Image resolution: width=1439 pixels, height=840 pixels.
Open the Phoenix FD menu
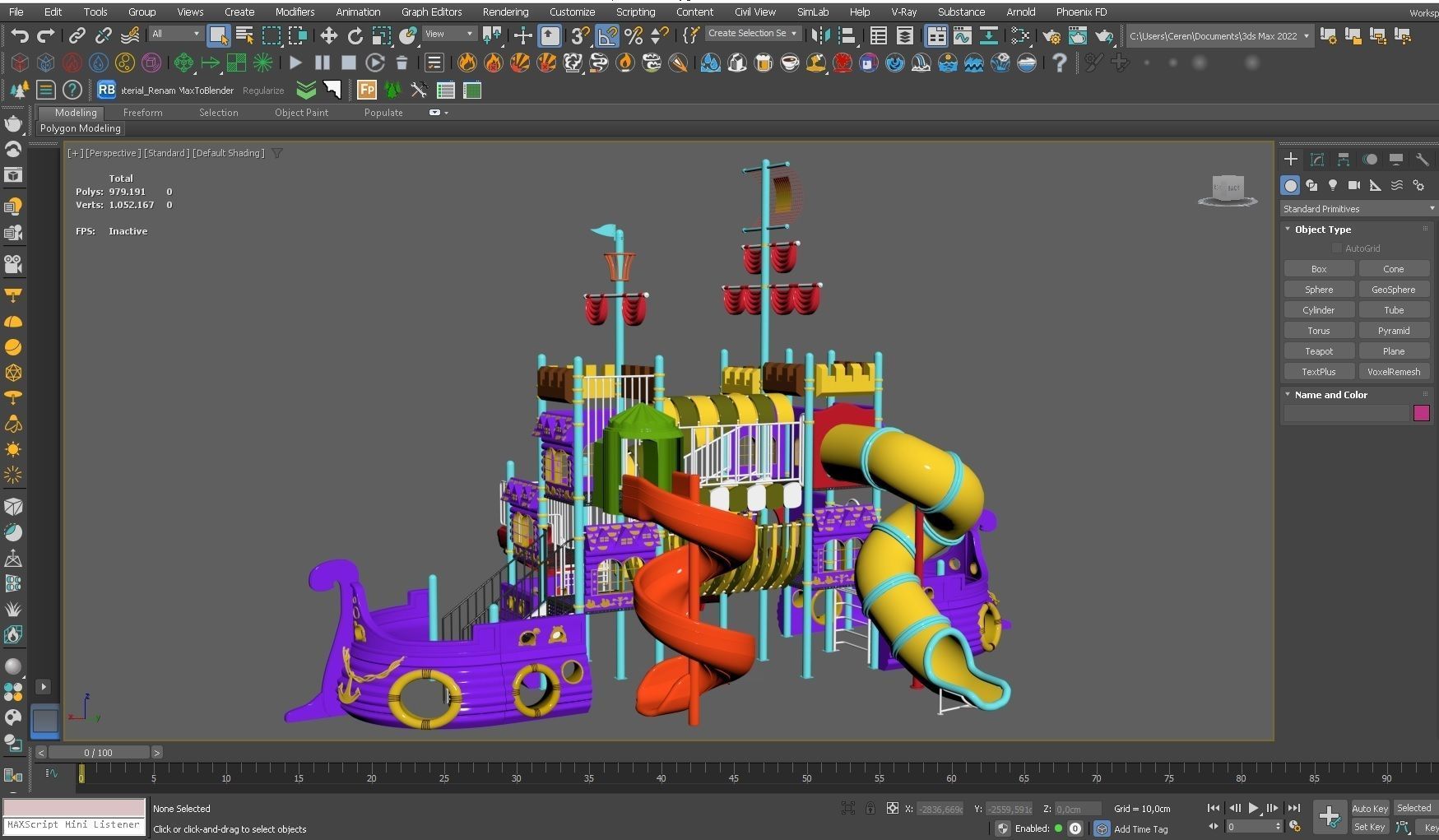1081,12
